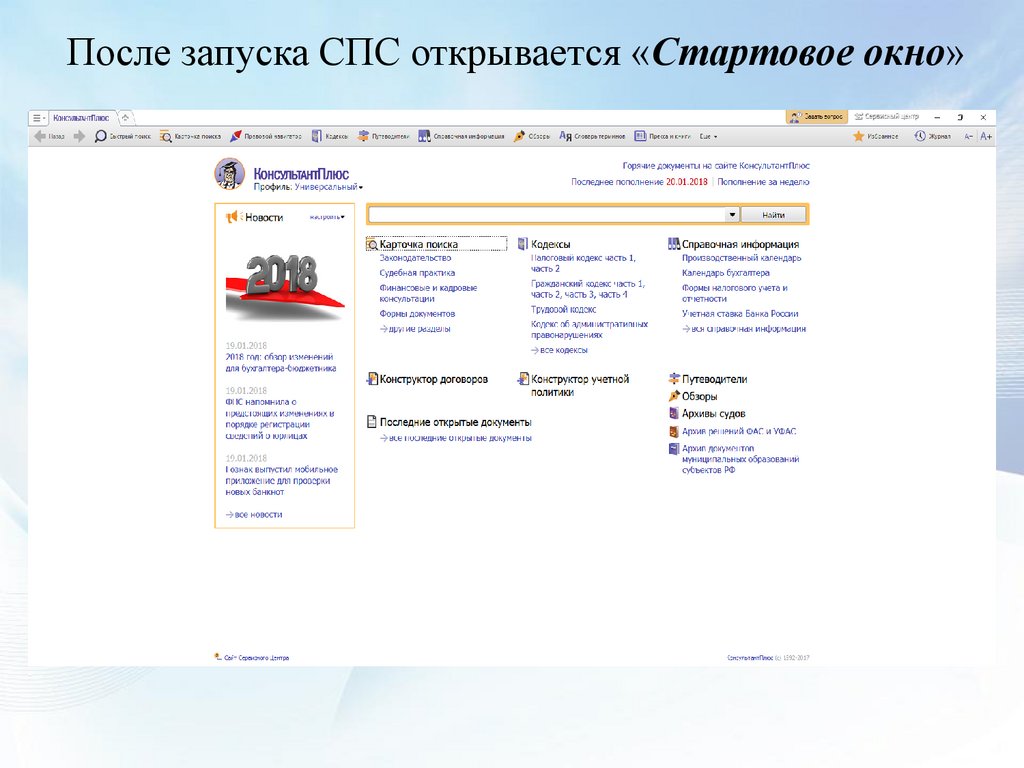
Task: Open the home tab icon beside КонсультантПлюс tab
Action: [125, 118]
